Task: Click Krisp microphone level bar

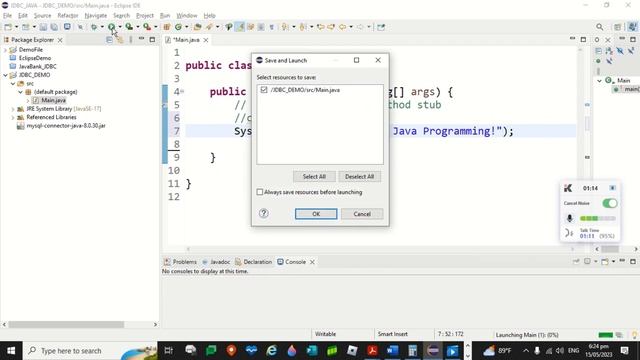Action: click(598, 218)
